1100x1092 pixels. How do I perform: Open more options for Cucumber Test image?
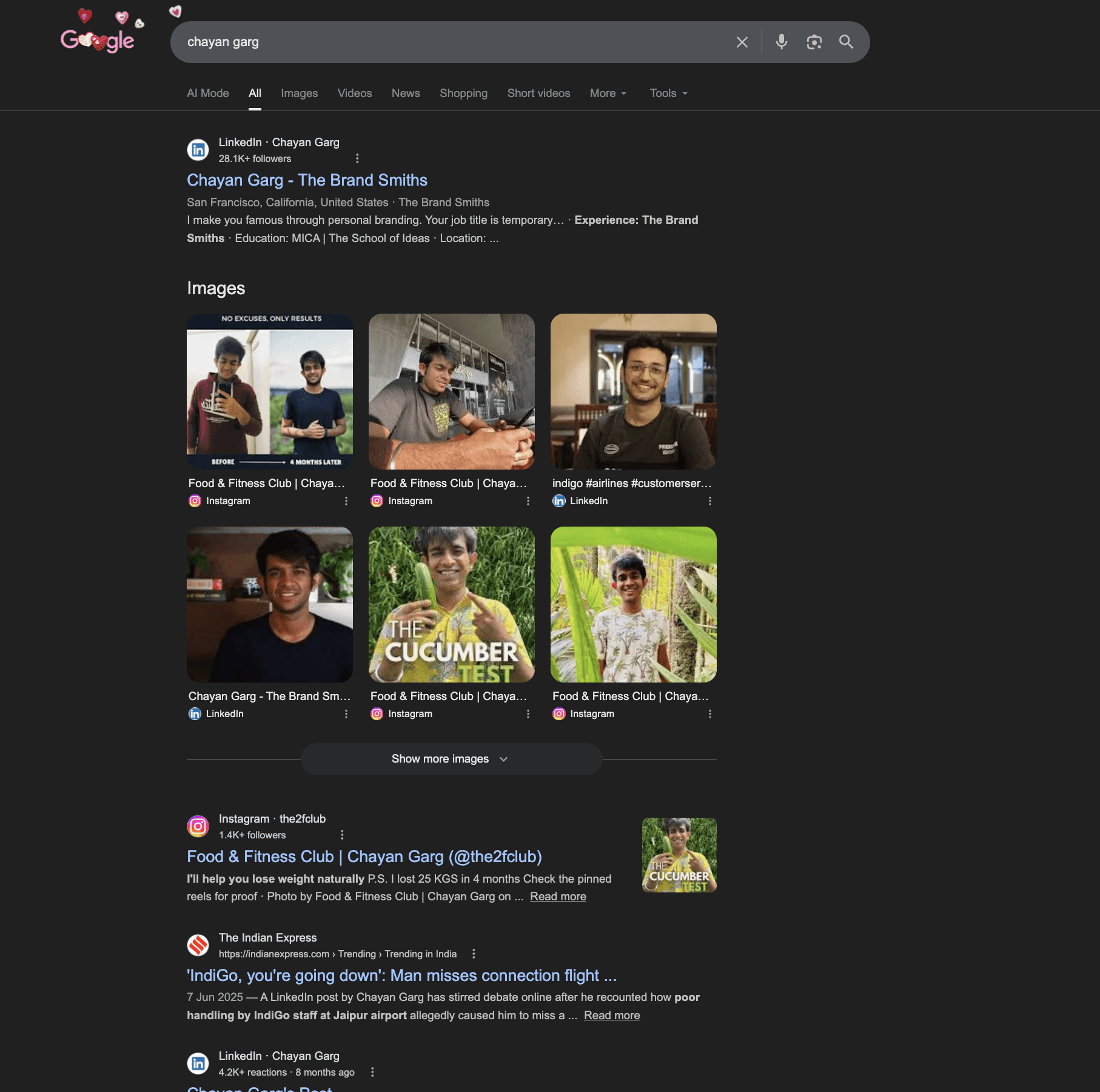click(x=528, y=714)
